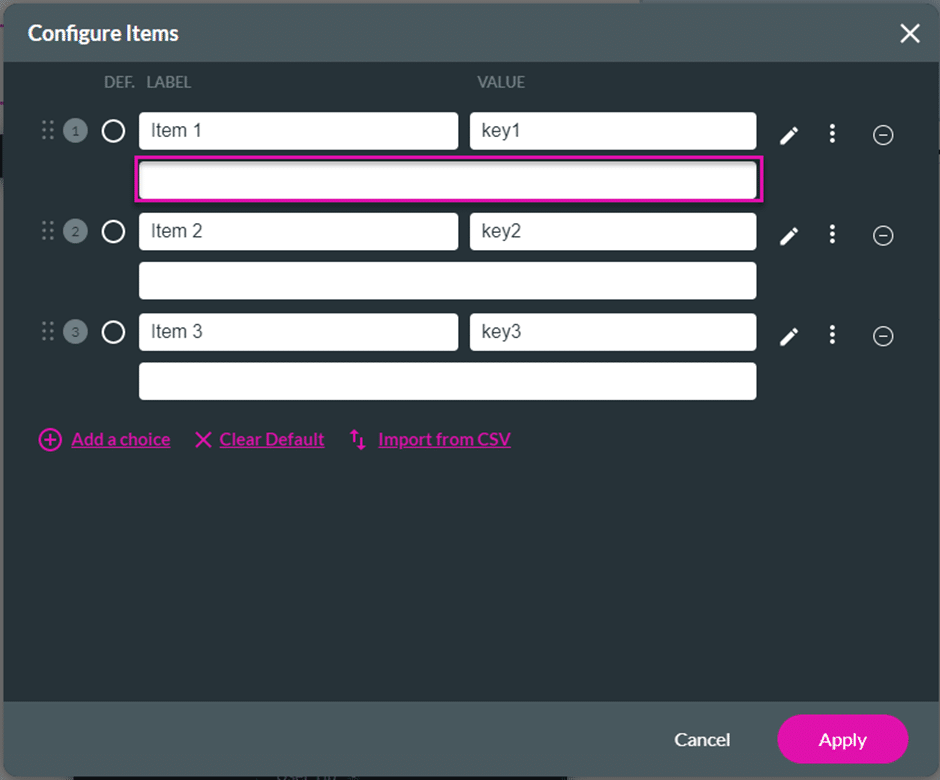The image size is (940, 780).
Task: Remove Item 2 with the minus icon
Action: click(883, 236)
